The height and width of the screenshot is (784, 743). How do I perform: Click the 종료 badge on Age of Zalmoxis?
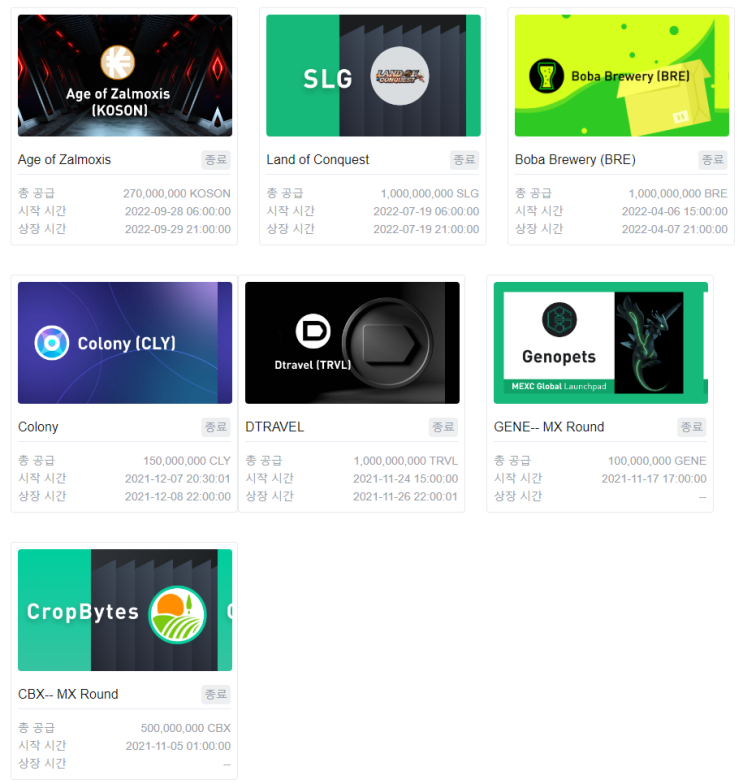[216, 160]
